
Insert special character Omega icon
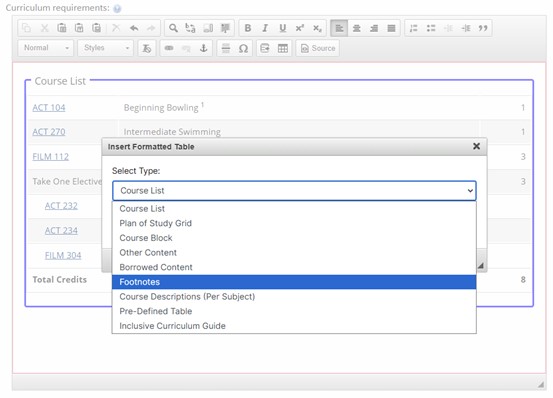[243, 48]
